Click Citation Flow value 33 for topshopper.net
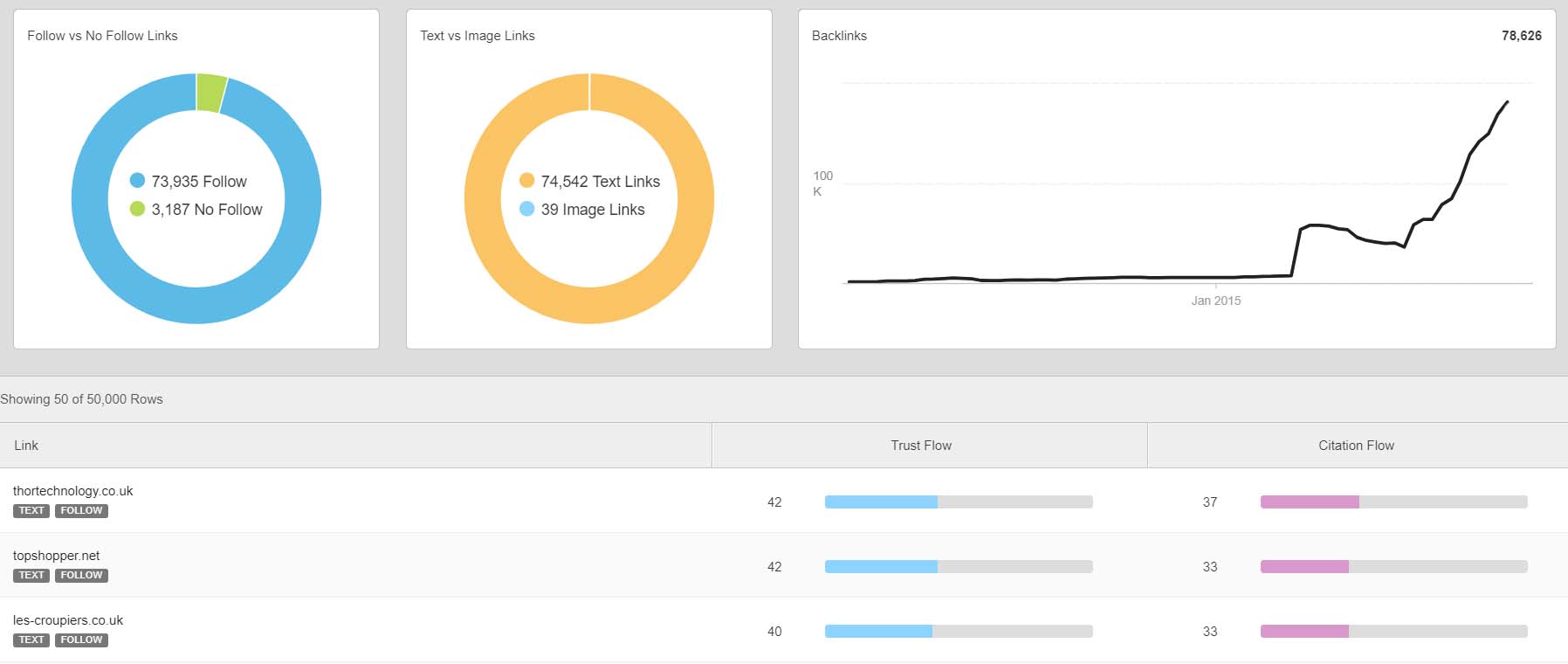 pyautogui.click(x=1210, y=567)
